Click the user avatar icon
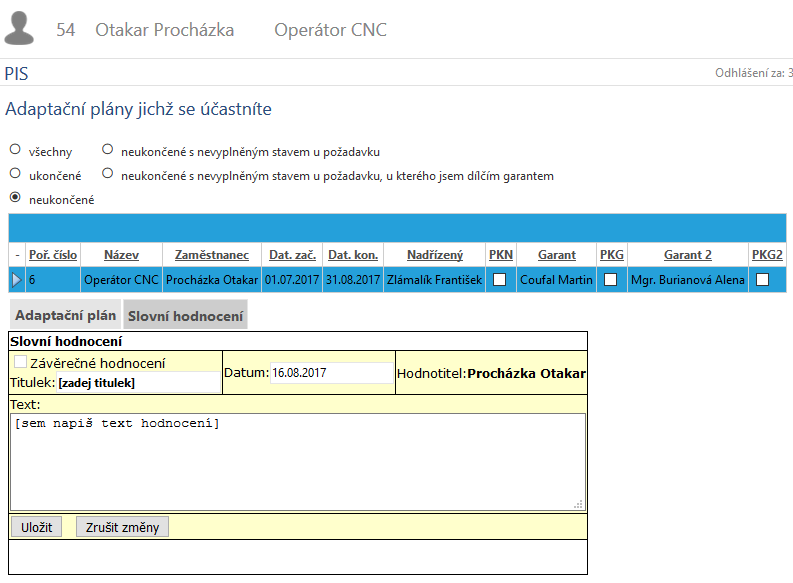This screenshot has width=793, height=583. click(19, 28)
